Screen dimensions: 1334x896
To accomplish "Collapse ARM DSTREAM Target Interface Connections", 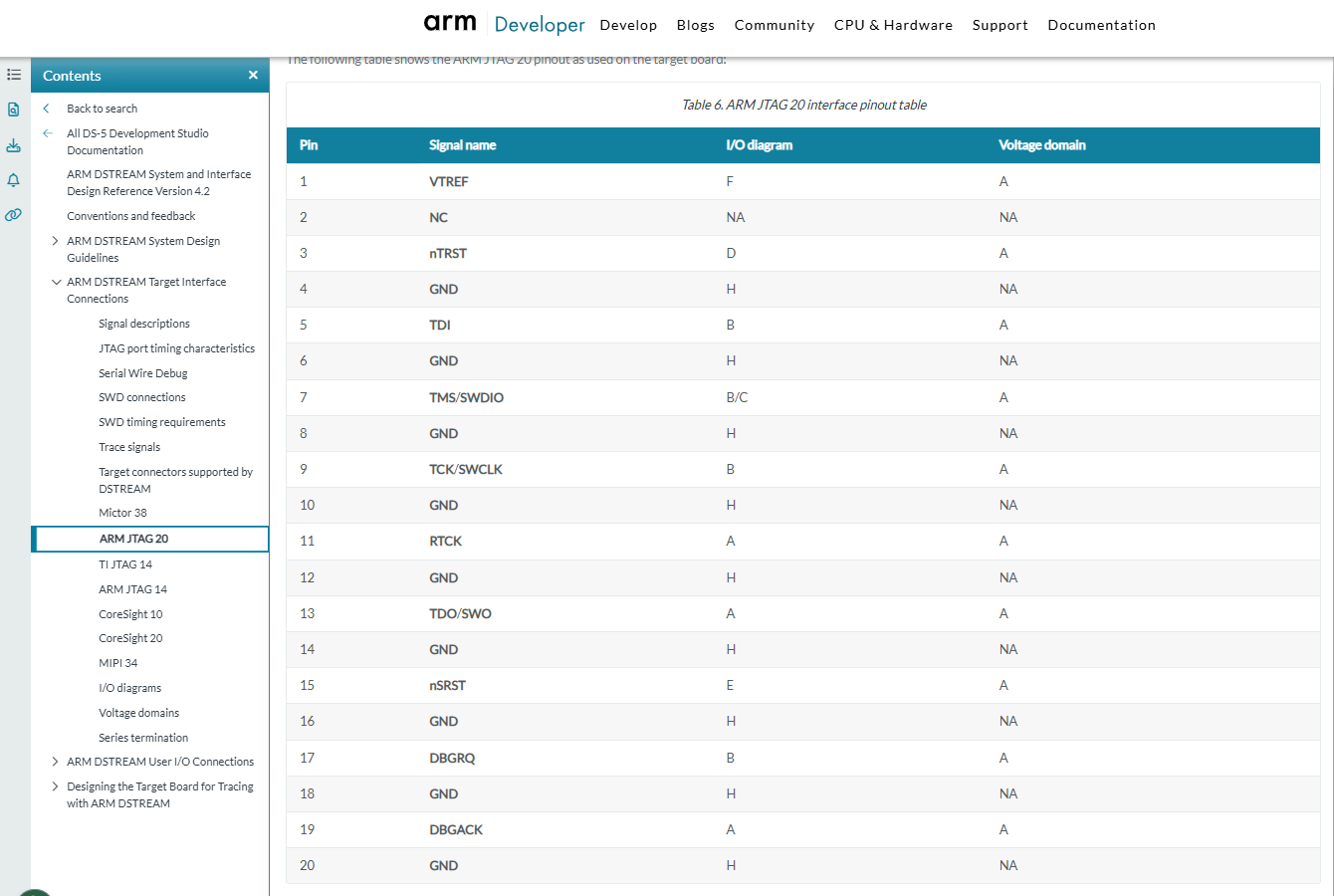I will (56, 282).
